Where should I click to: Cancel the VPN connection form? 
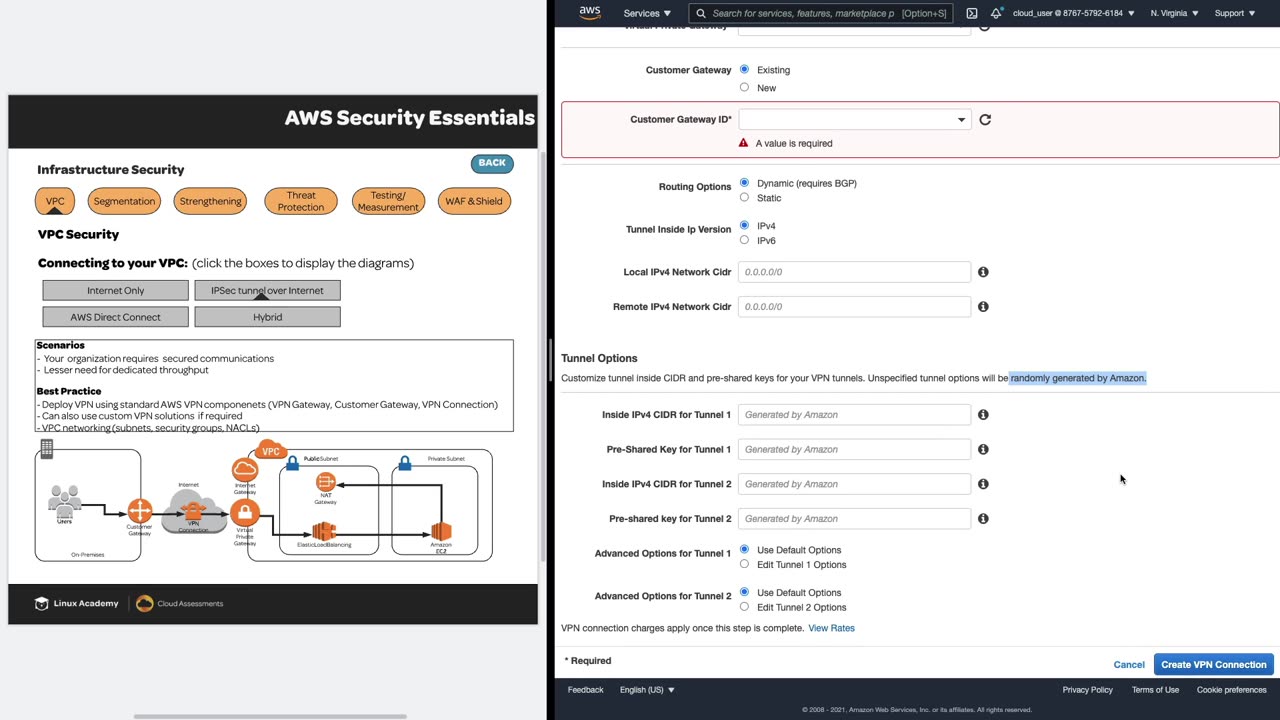(1129, 665)
